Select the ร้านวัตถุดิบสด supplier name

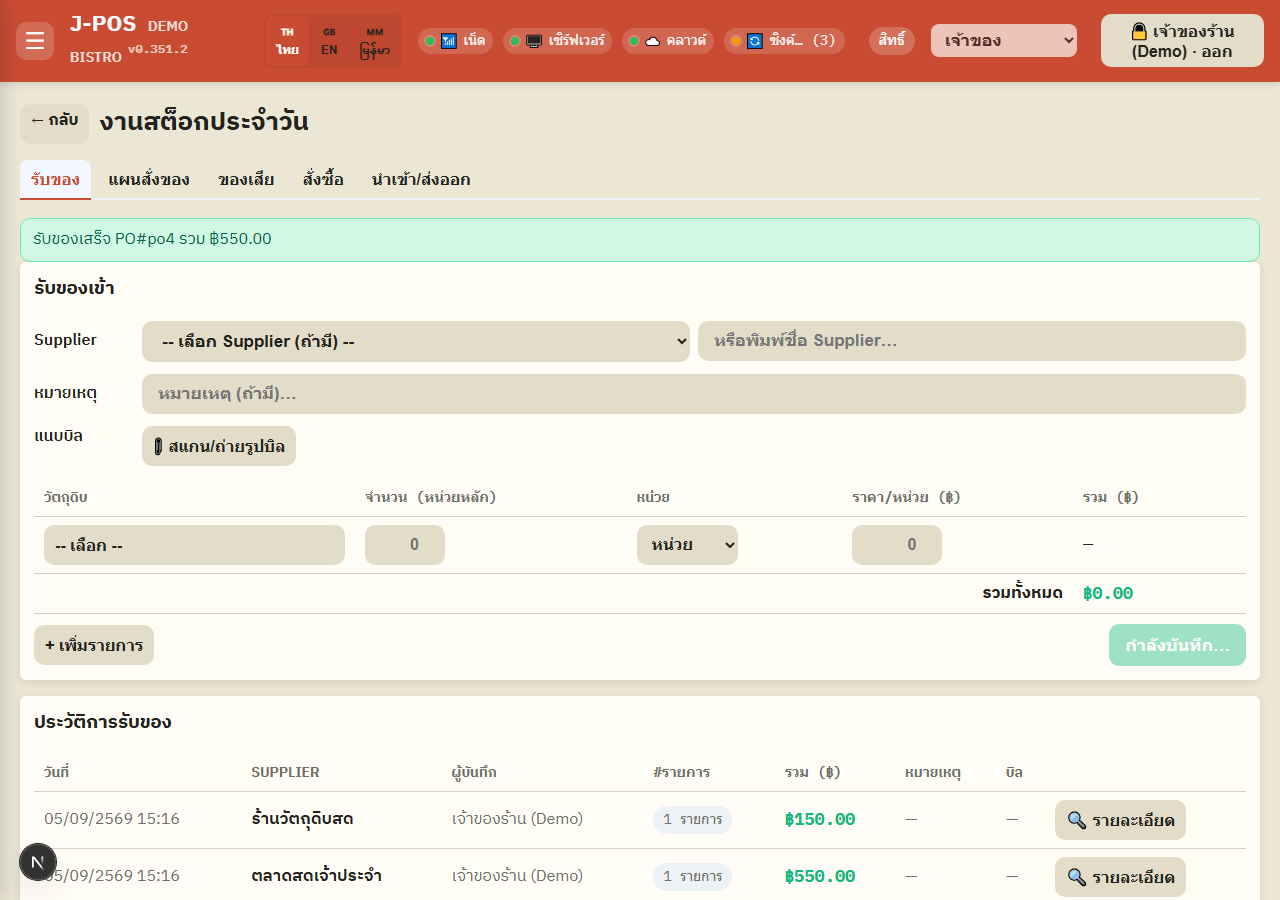tap(302, 819)
